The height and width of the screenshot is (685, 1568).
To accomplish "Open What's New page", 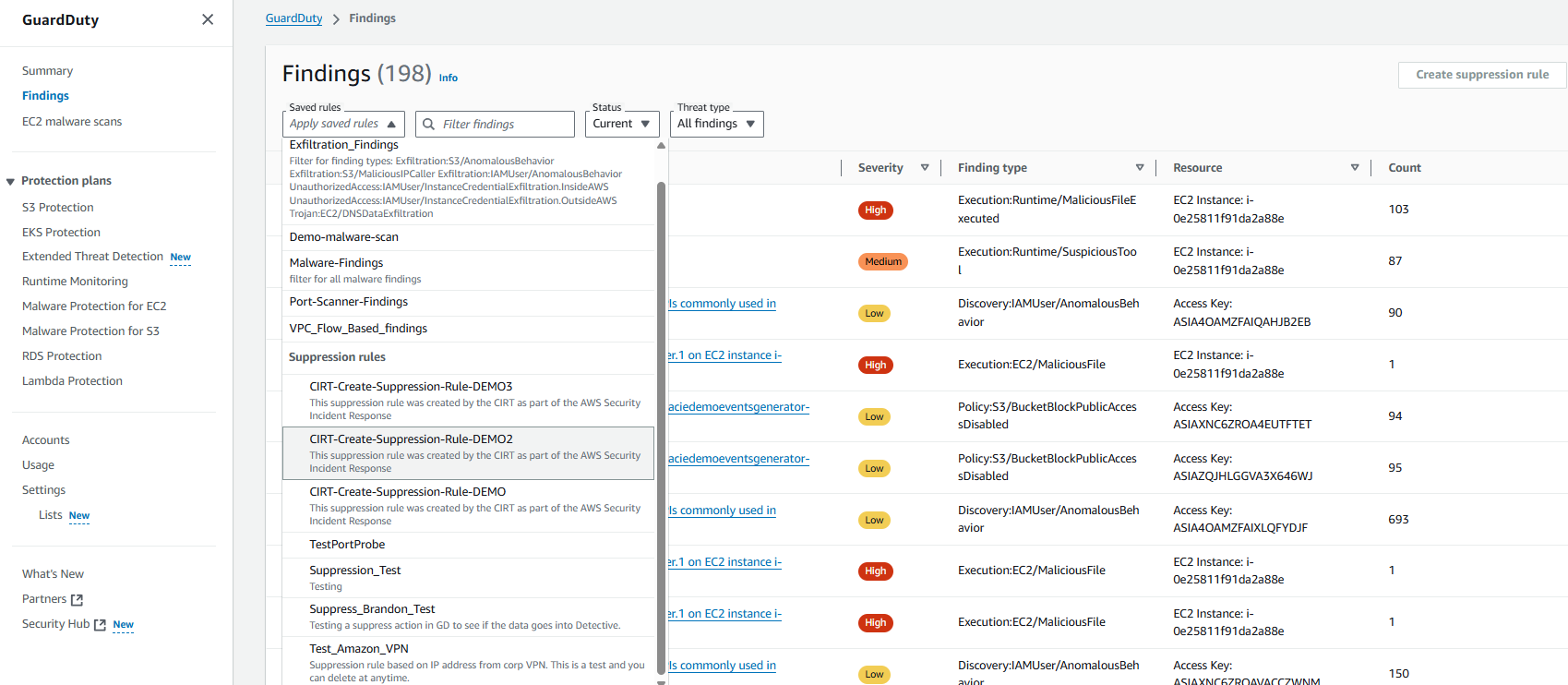I will tap(53, 574).
